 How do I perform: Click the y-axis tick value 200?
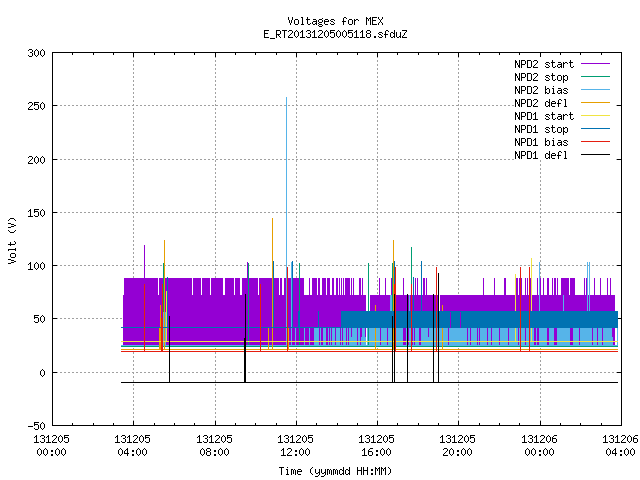pos(36,160)
